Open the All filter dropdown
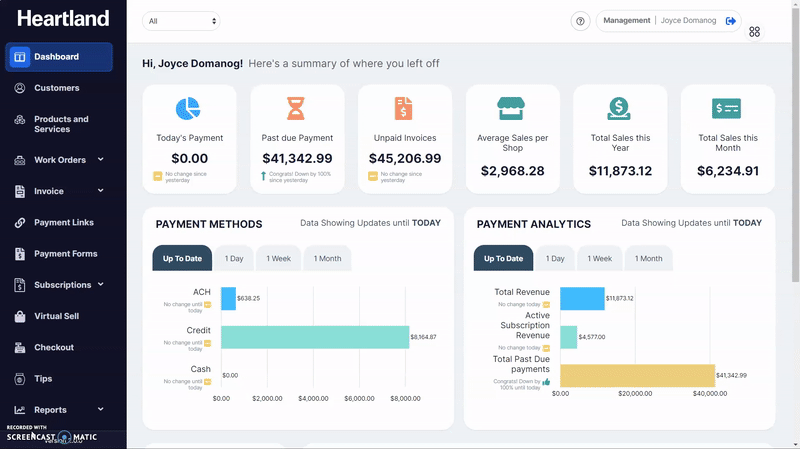This screenshot has height=449, width=800. (181, 21)
